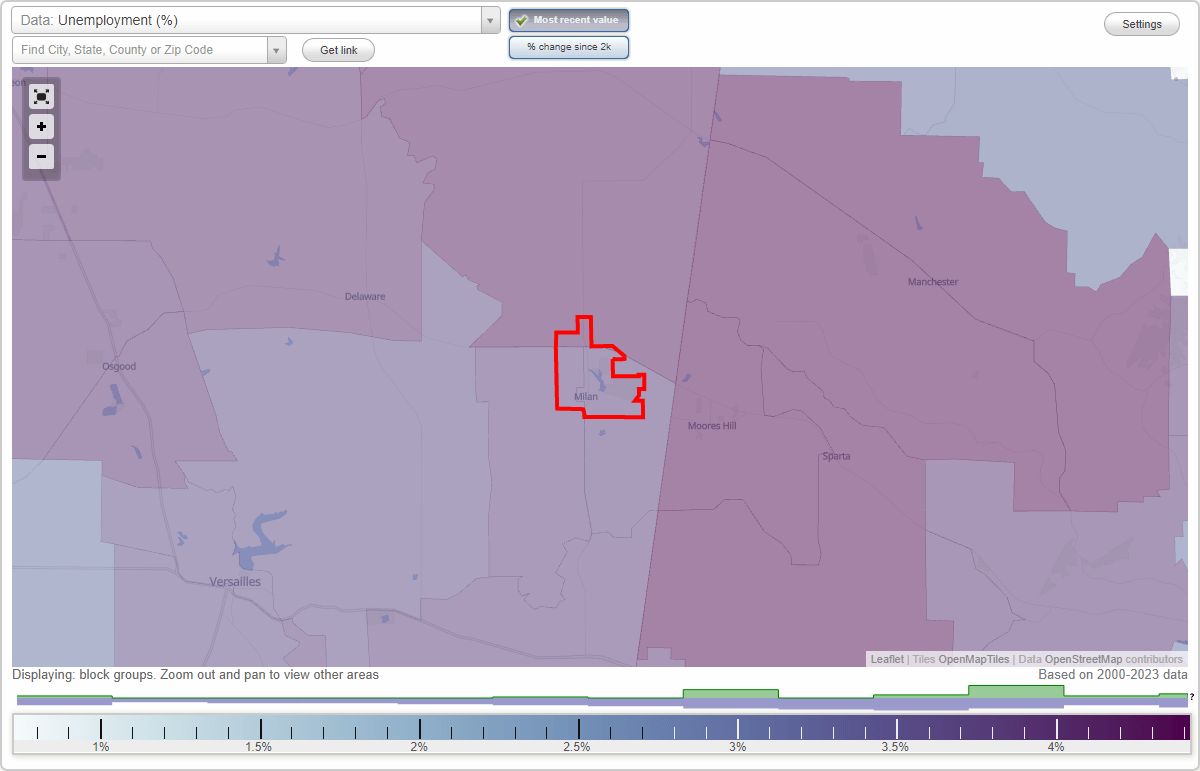Click the Versailles area on the map

[x=235, y=581]
